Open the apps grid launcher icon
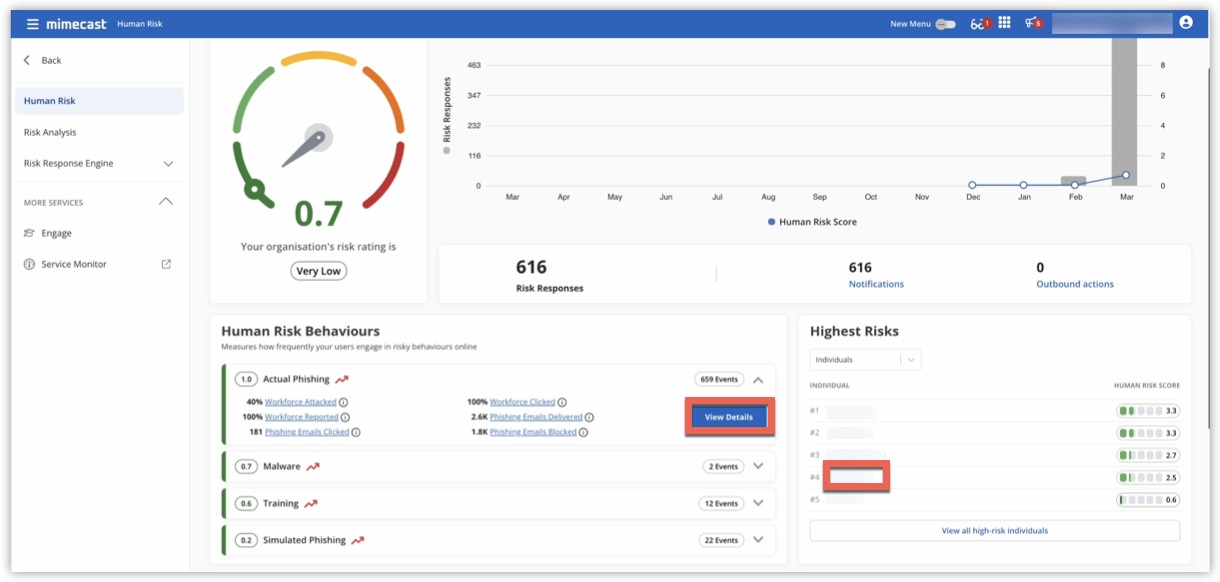The image size is (1220, 582). [1005, 23]
